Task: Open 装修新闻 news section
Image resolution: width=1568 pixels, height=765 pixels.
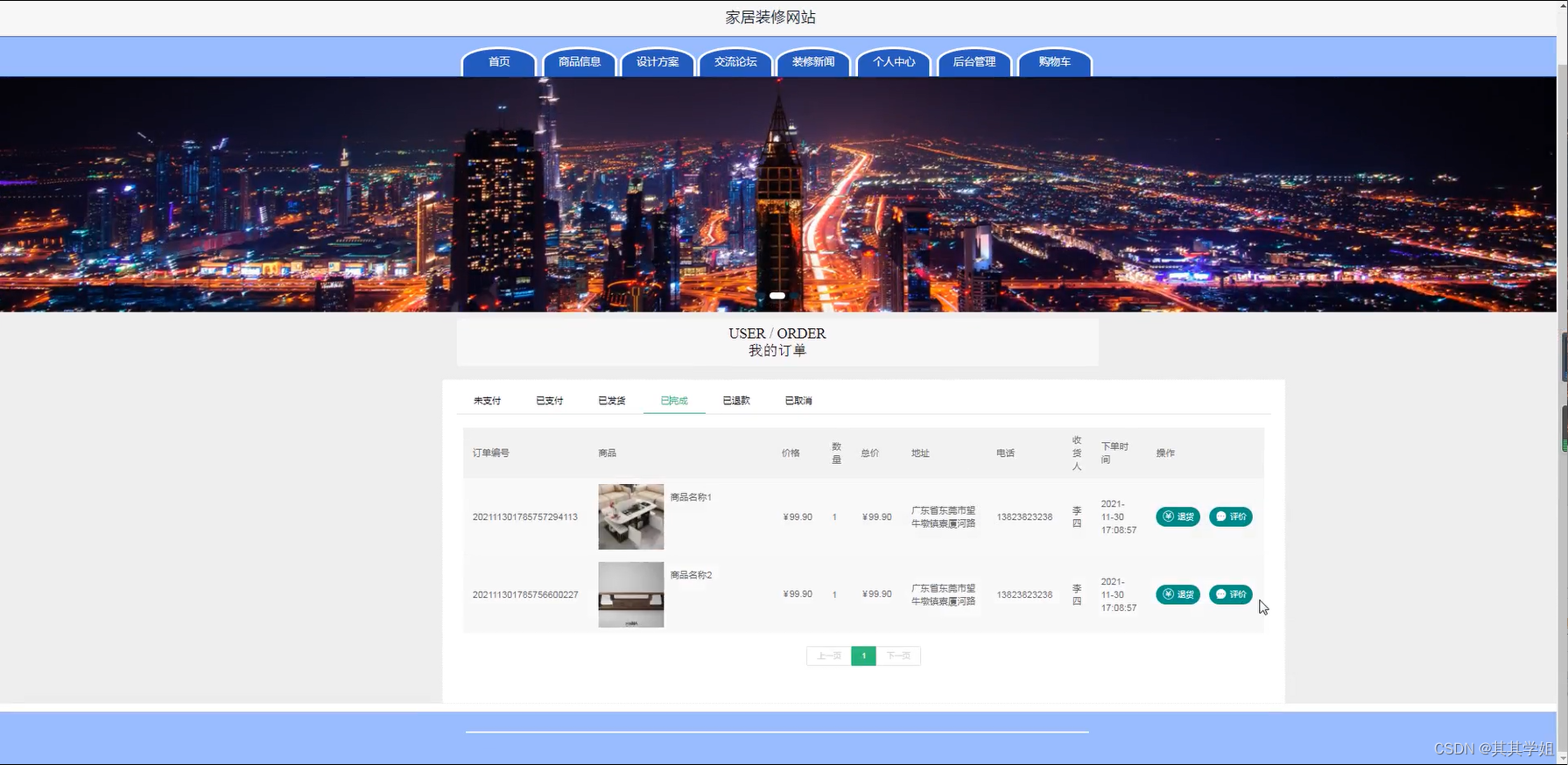Action: point(813,62)
